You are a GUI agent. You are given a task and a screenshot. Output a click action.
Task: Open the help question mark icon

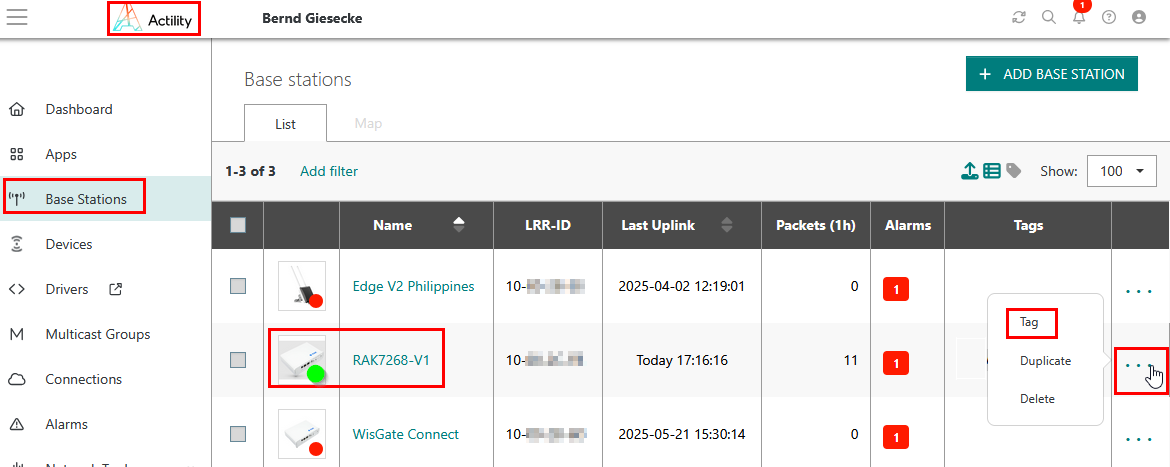(1109, 17)
